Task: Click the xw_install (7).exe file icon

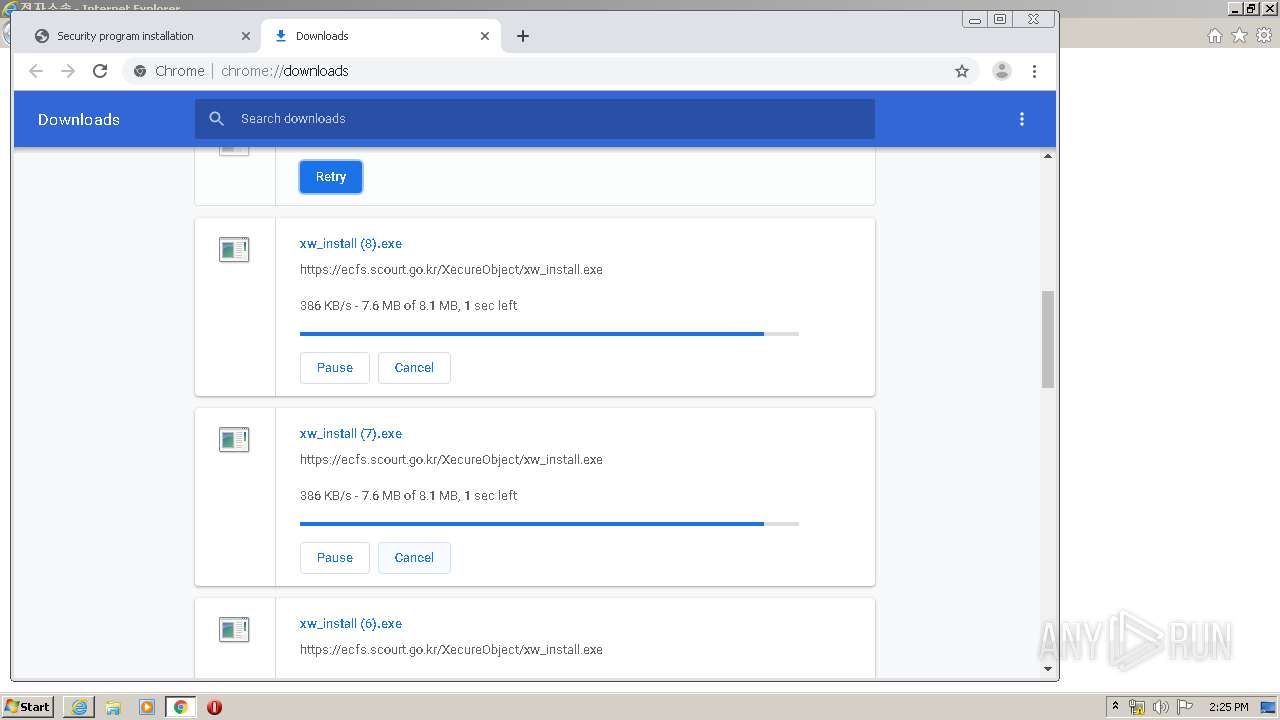Action: [234, 440]
